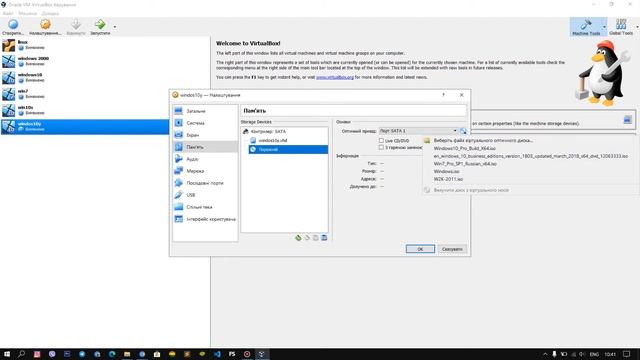The width and height of the screenshot is (640, 360).
Task: Toggle the Live CD/DVD checkbox
Action: click(x=381, y=140)
